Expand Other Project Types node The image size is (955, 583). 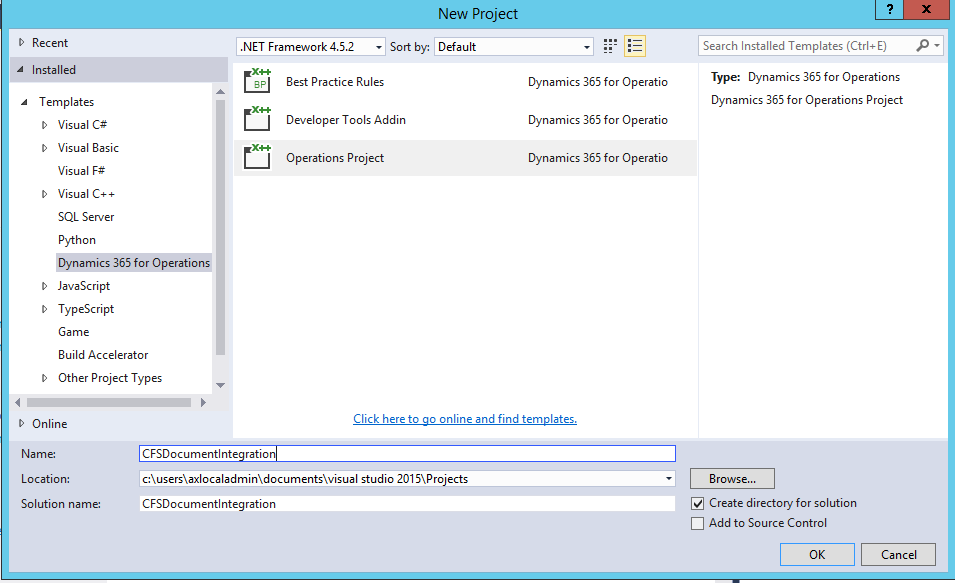coord(44,378)
